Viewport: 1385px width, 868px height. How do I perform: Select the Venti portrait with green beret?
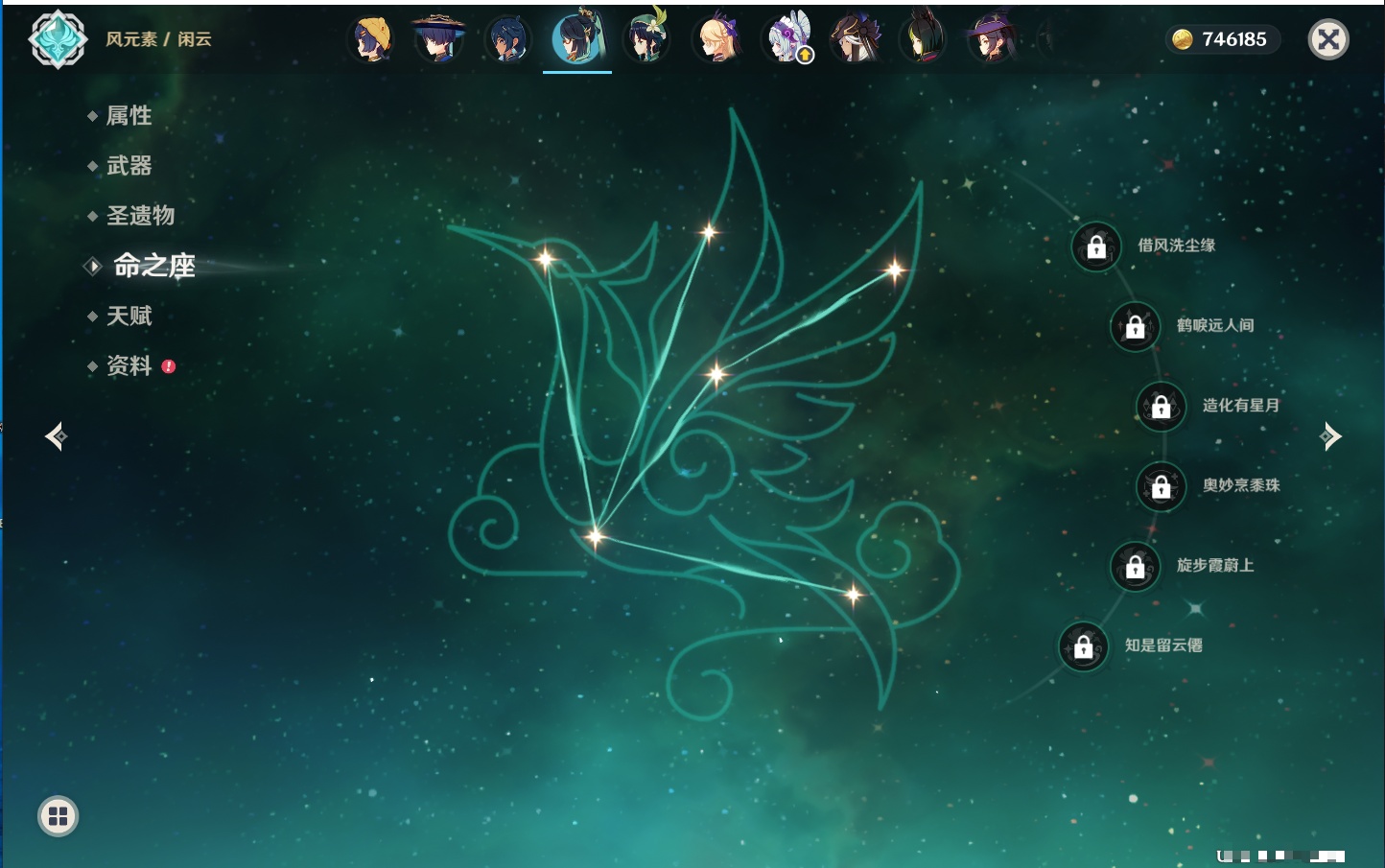(646, 38)
